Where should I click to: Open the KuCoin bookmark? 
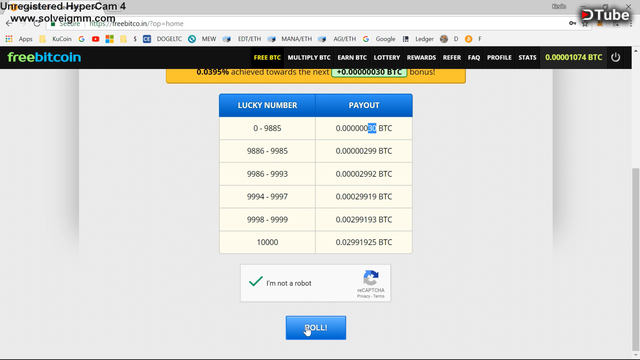62,39
